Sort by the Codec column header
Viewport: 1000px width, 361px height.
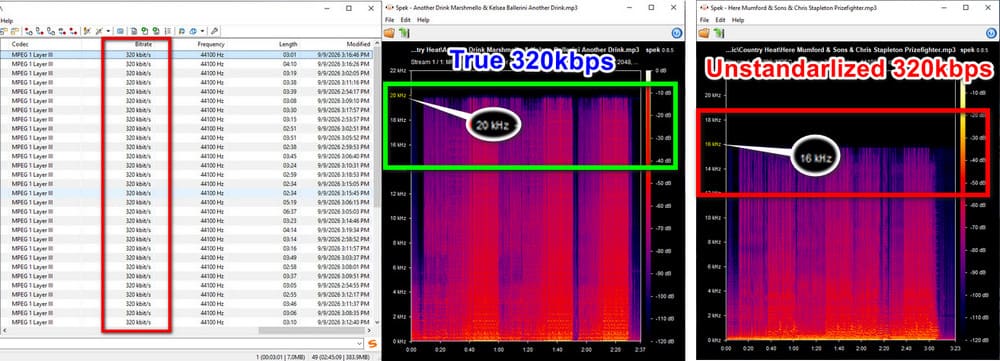point(20,44)
